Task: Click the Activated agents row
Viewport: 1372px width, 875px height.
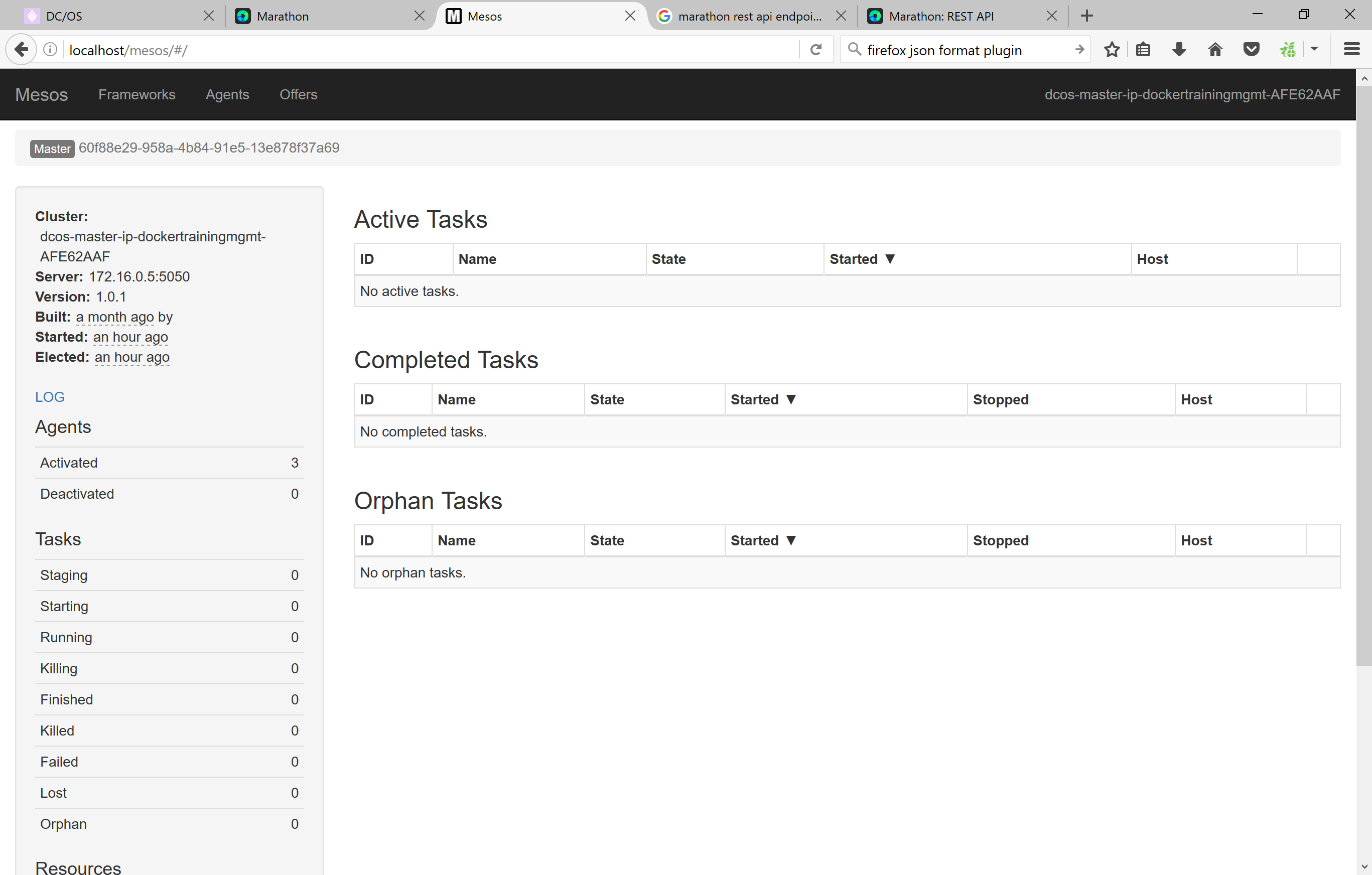Action: click(x=169, y=463)
